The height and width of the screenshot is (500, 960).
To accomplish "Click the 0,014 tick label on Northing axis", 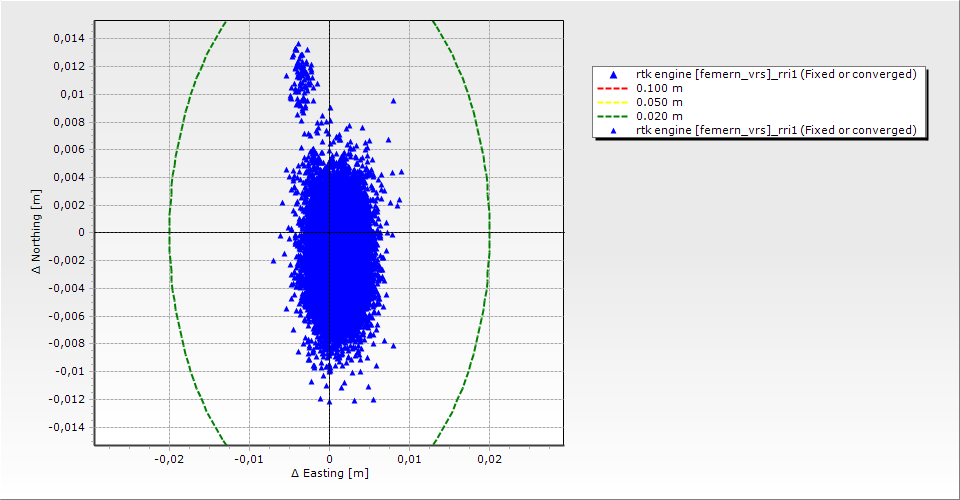I will click(69, 38).
